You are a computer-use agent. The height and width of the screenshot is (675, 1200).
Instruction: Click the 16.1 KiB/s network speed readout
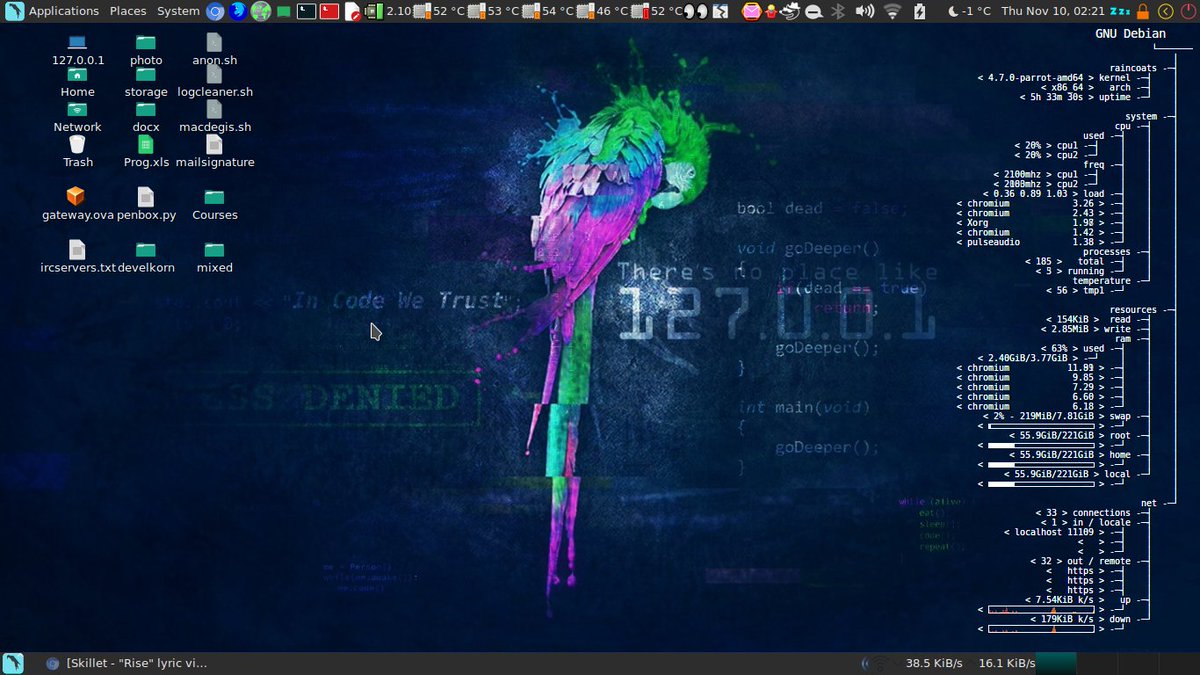tap(1007, 663)
